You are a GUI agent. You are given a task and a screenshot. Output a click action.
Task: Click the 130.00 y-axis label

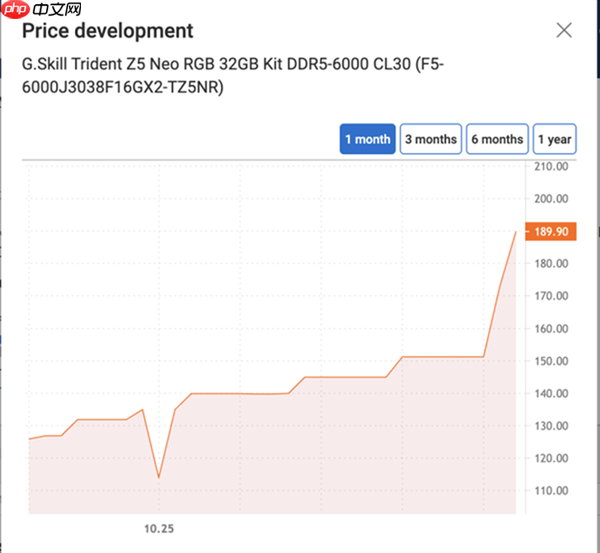pos(552,426)
